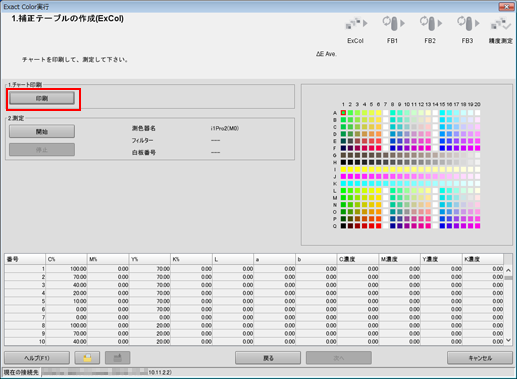Viewport: 517px width, 379px height.
Task: Click the 印刷 print chart button
Action: coord(42,98)
